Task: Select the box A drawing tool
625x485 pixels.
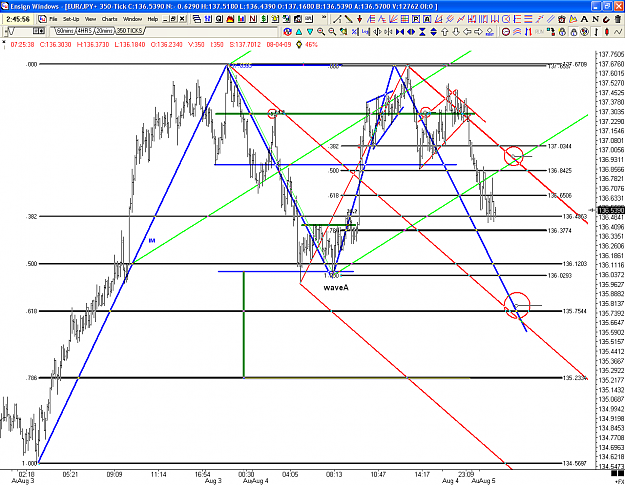Action: tap(427, 19)
